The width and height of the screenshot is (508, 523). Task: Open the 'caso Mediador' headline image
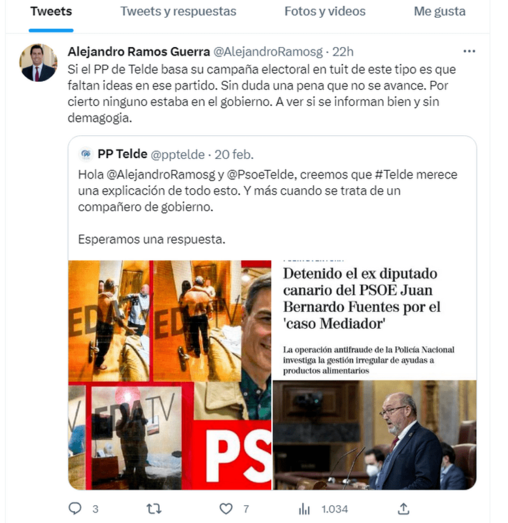[375, 375]
